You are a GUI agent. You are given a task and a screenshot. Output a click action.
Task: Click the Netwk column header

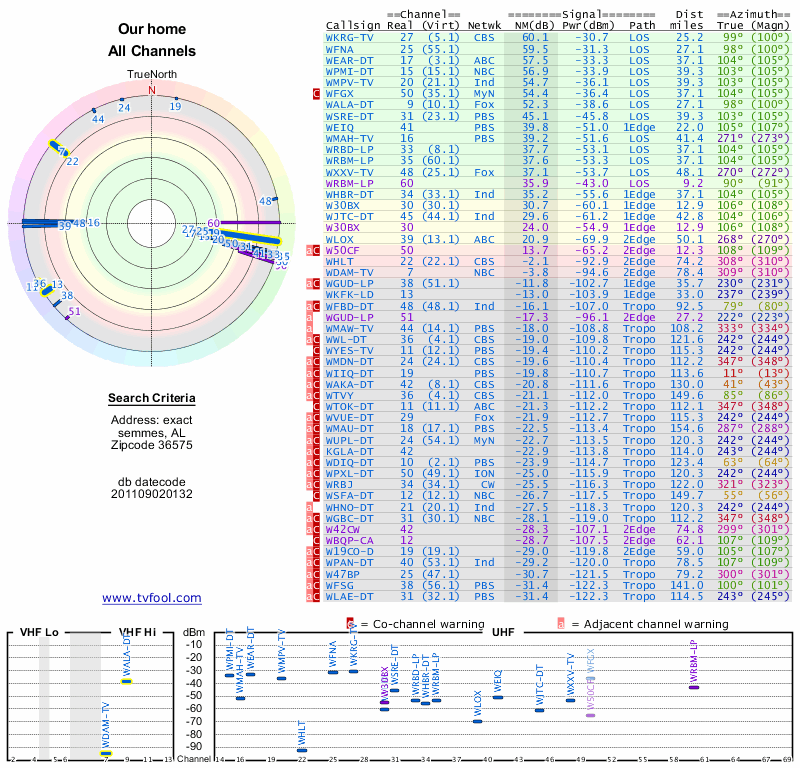coord(485,26)
